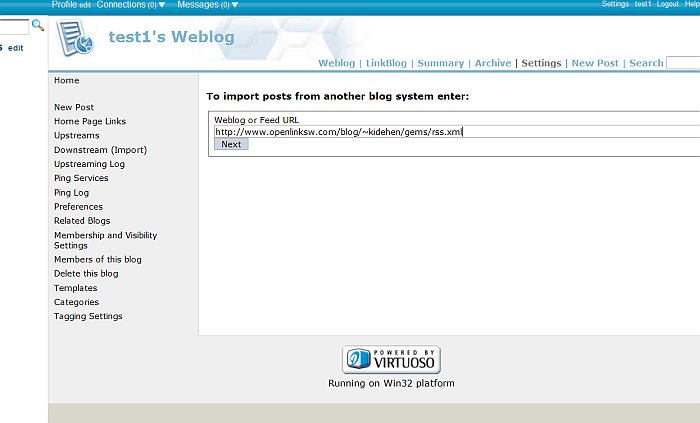Open the Archive tab
This screenshot has height=423, width=700.
(493, 63)
